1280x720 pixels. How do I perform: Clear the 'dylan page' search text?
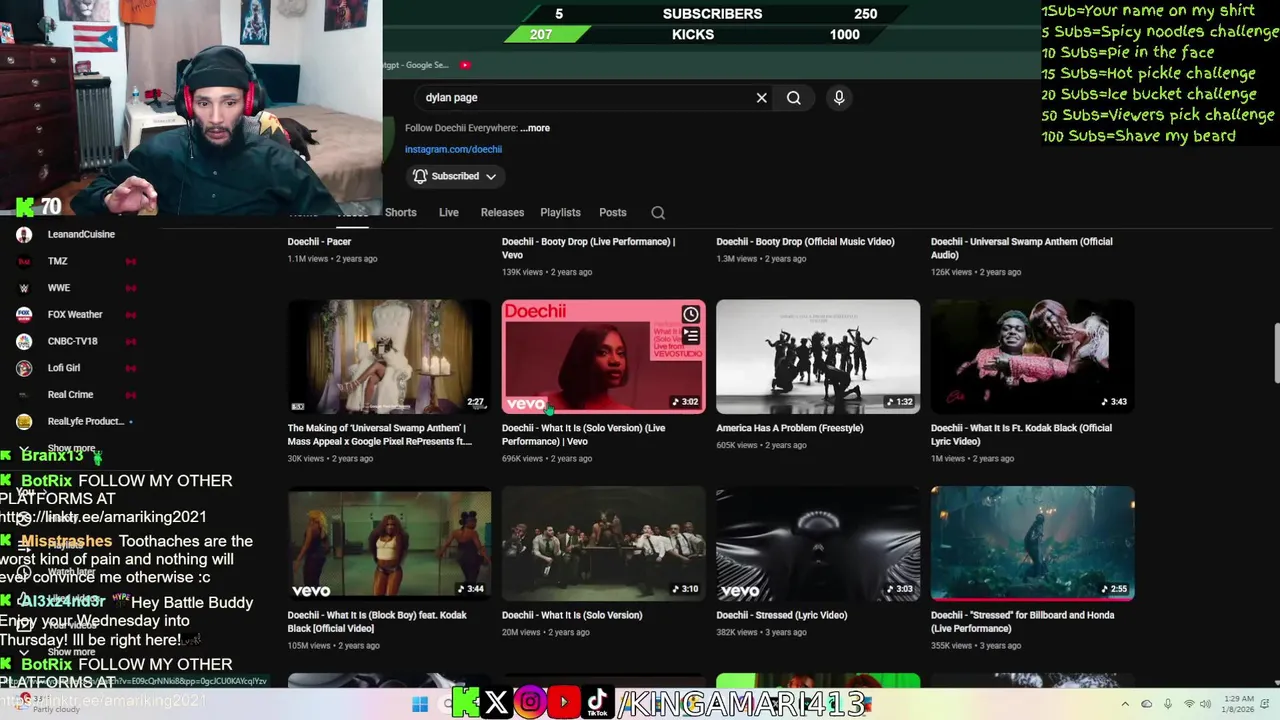pos(761,98)
